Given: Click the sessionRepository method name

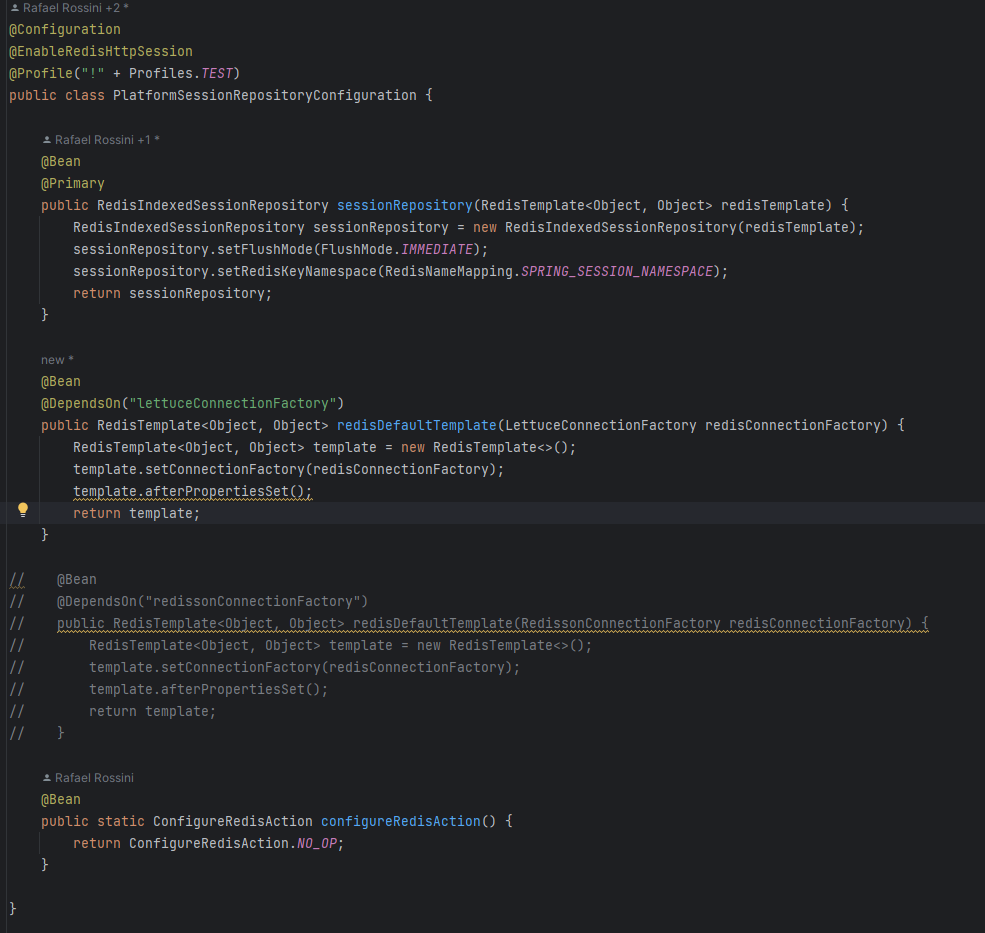Looking at the screenshot, I should pos(404,205).
